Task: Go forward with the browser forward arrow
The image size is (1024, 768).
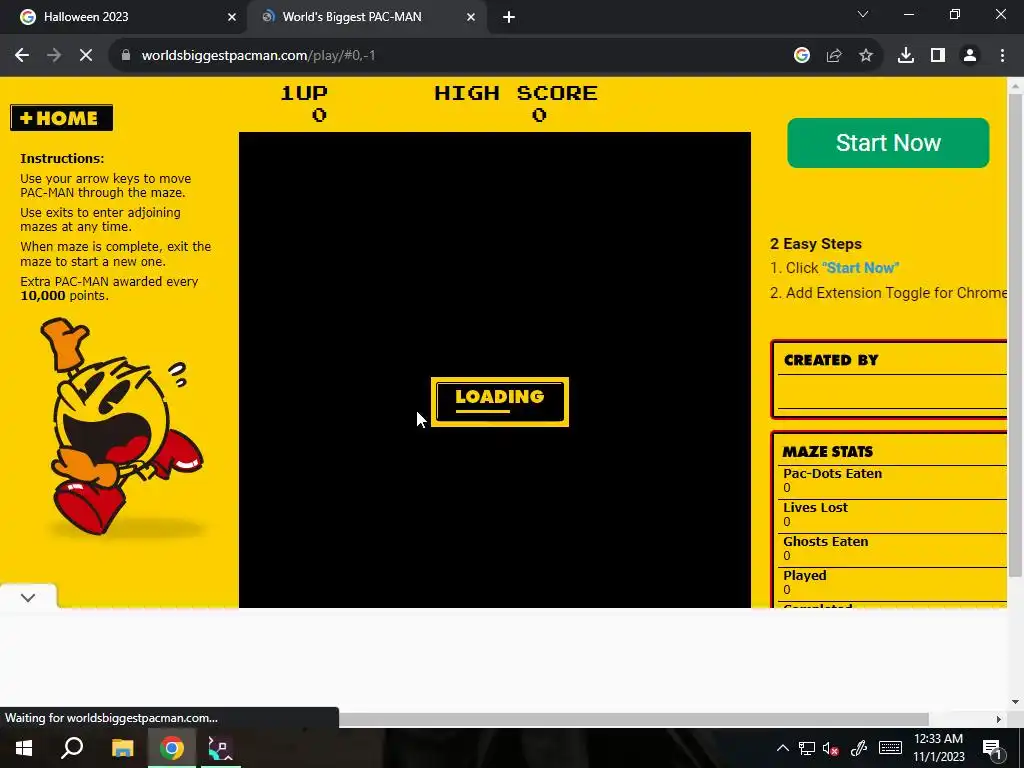Action: 54,56
